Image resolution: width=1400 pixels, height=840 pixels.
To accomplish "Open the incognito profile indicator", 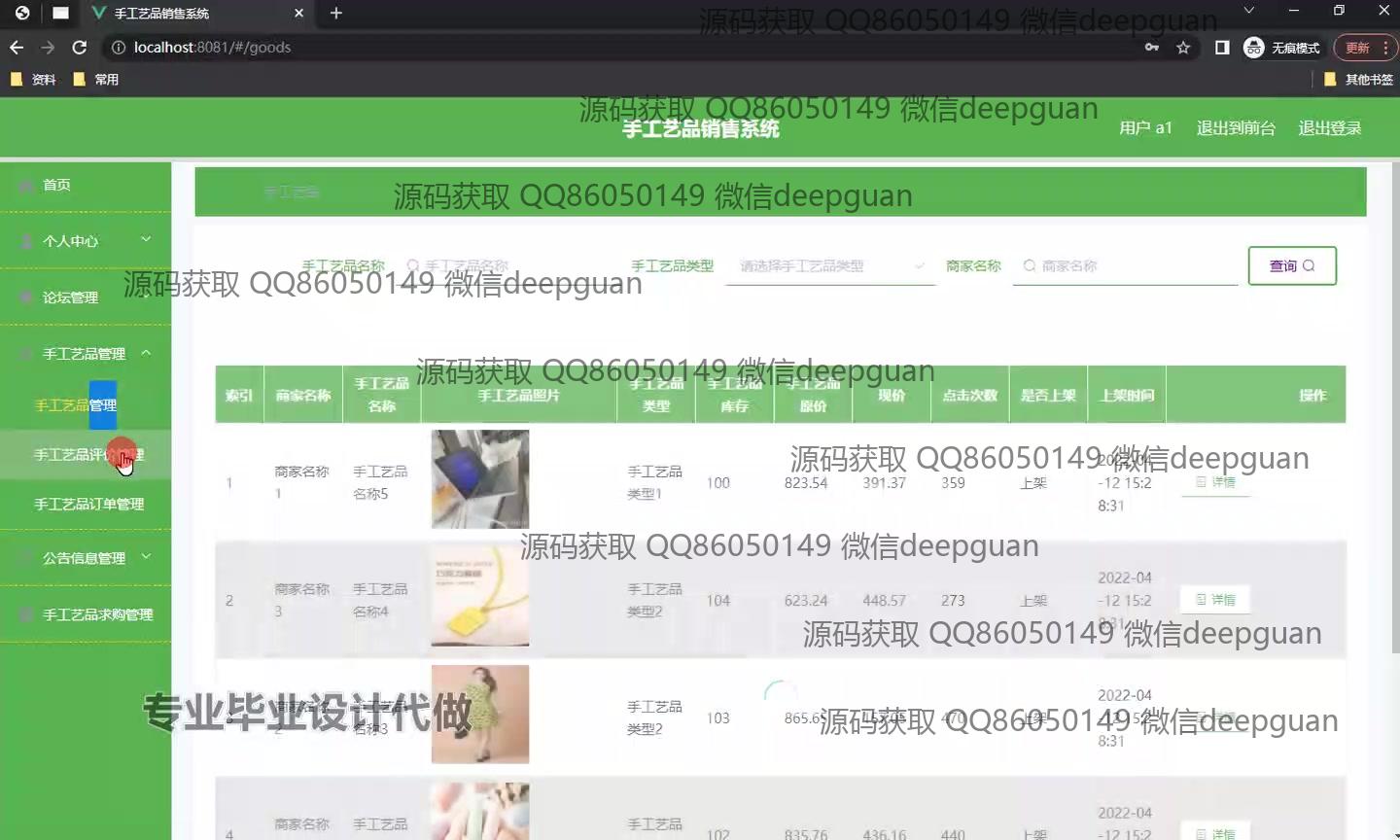I will coord(1282,48).
